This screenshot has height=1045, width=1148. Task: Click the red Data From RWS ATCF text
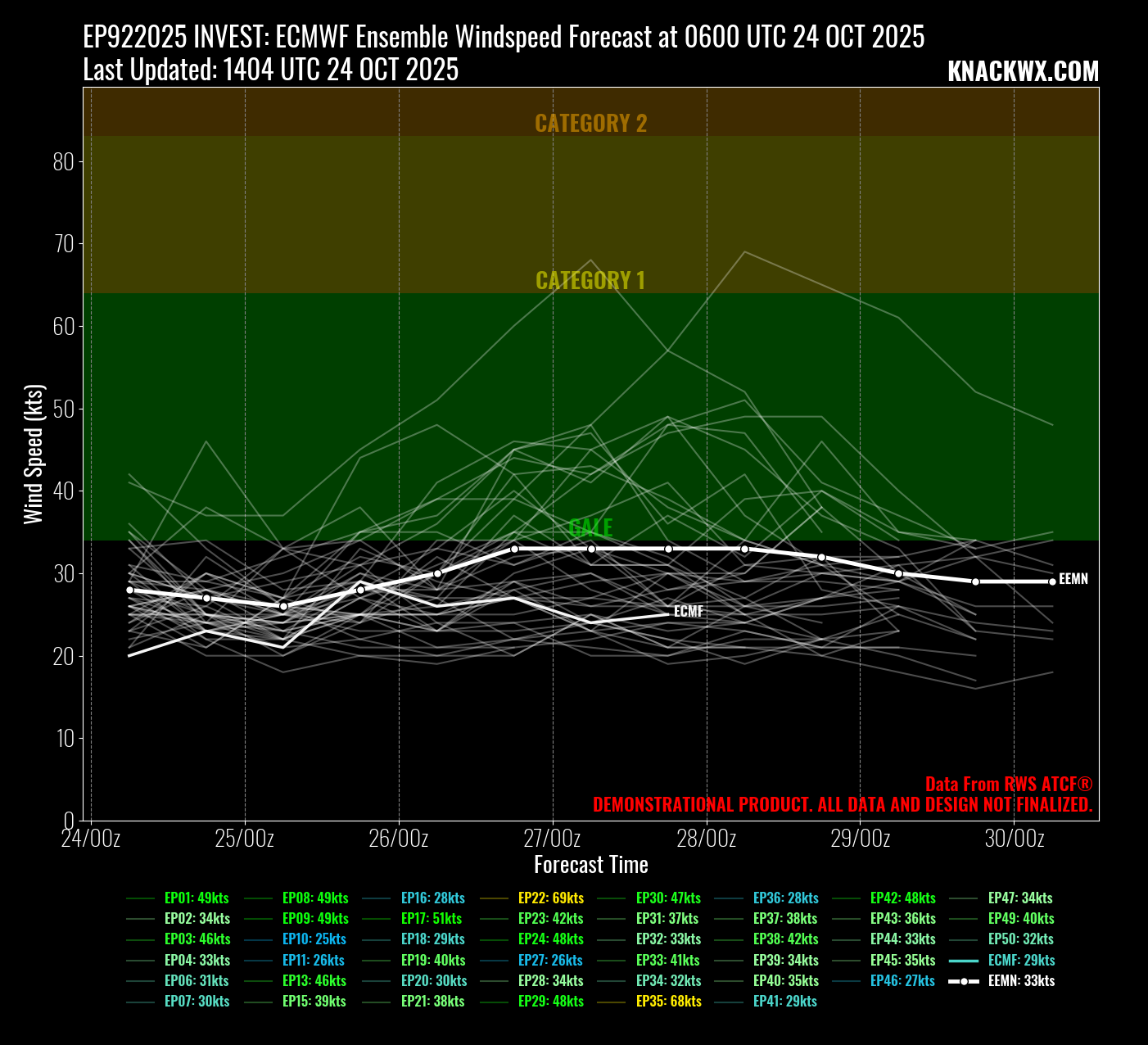(x=1008, y=784)
